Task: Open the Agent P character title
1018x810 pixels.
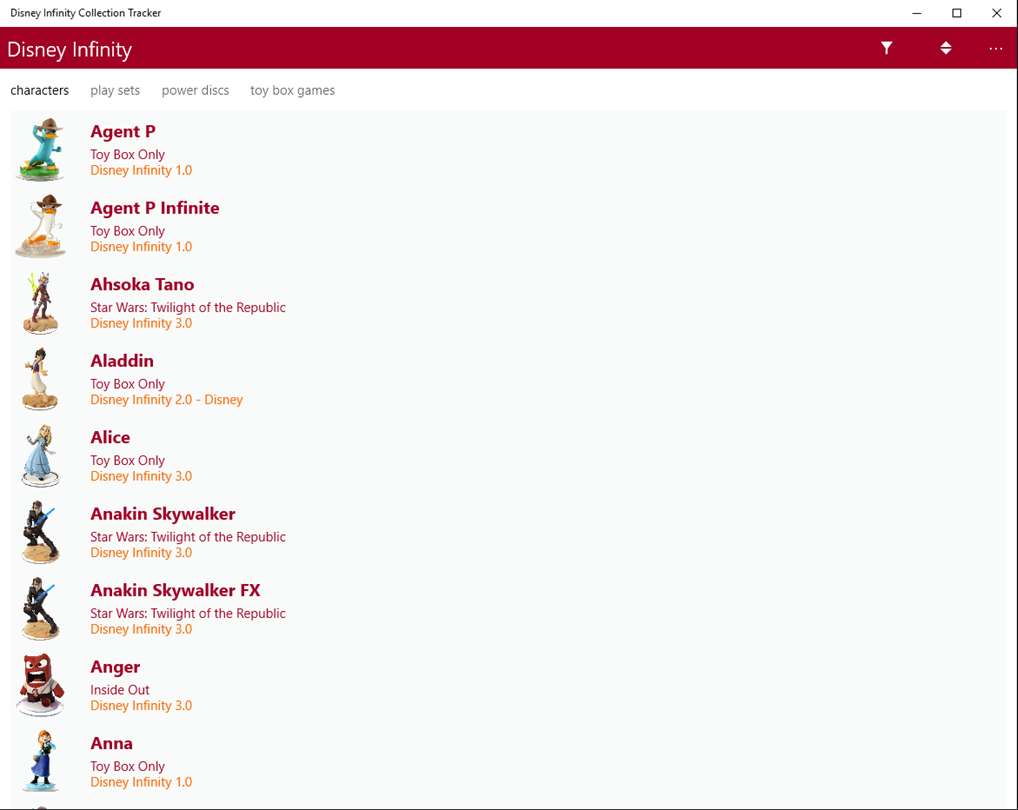Action: coord(123,132)
